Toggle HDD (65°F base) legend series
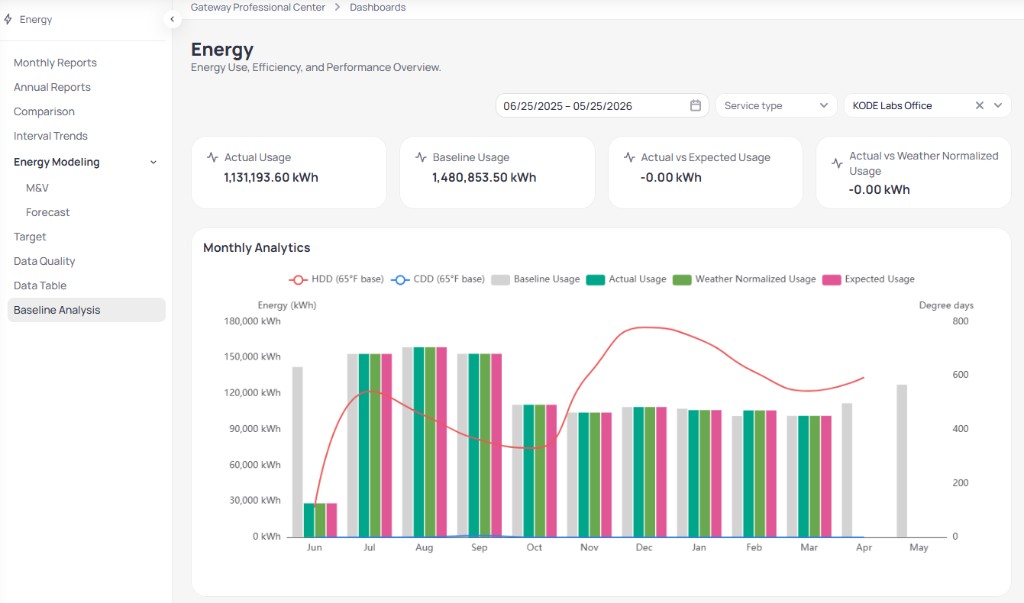 point(336,279)
